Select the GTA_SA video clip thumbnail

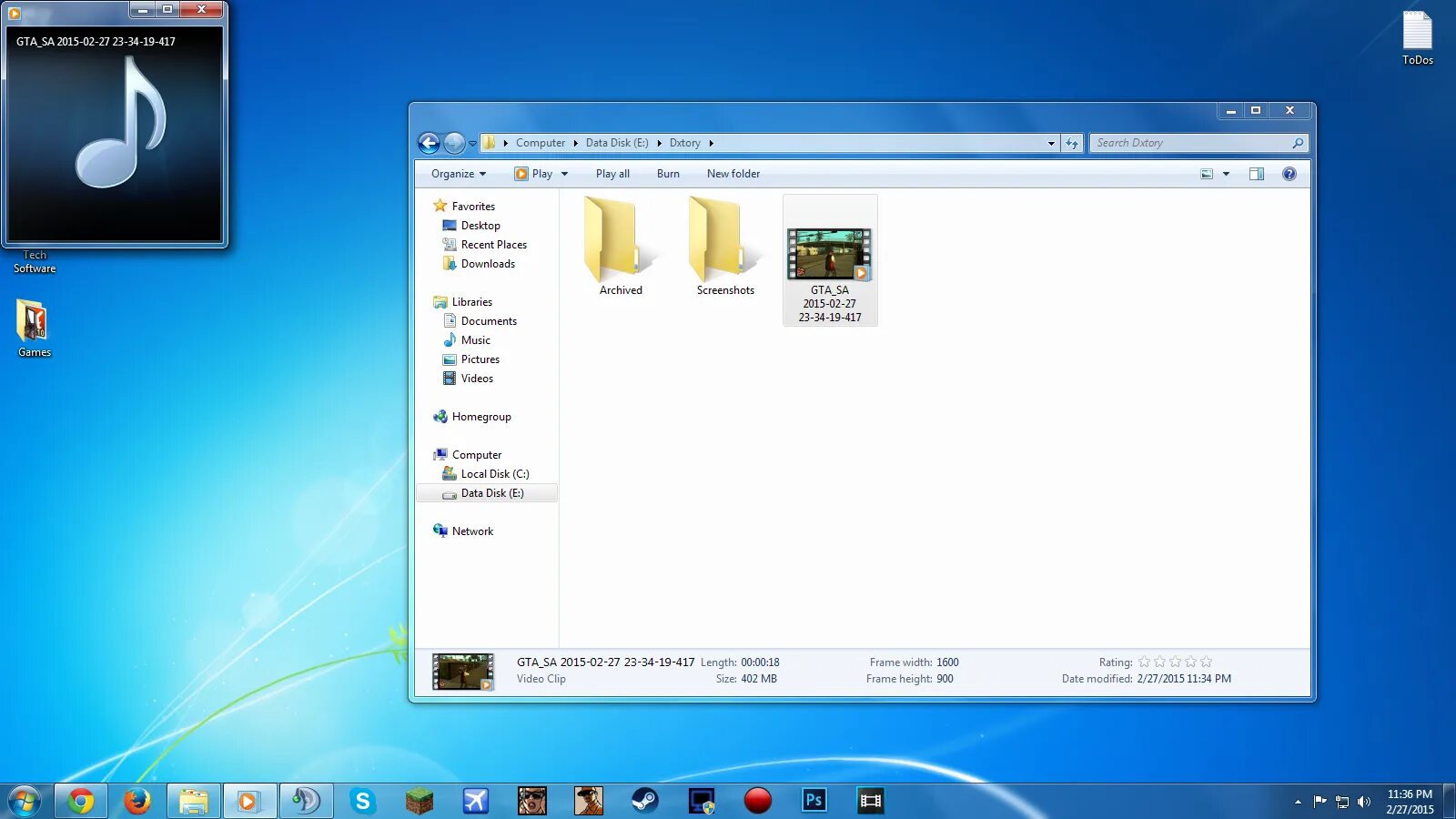830,254
